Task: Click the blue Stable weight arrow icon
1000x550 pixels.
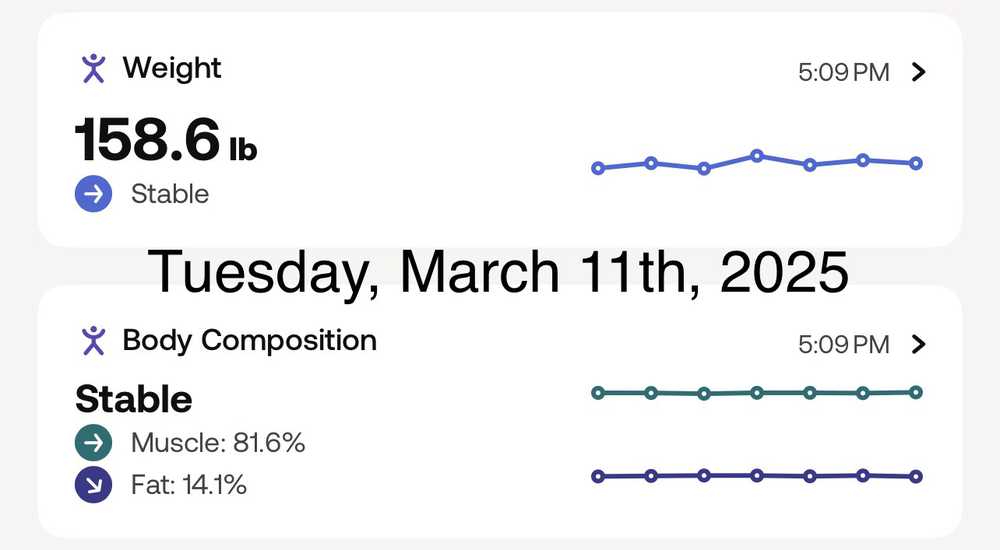Action: click(x=93, y=194)
